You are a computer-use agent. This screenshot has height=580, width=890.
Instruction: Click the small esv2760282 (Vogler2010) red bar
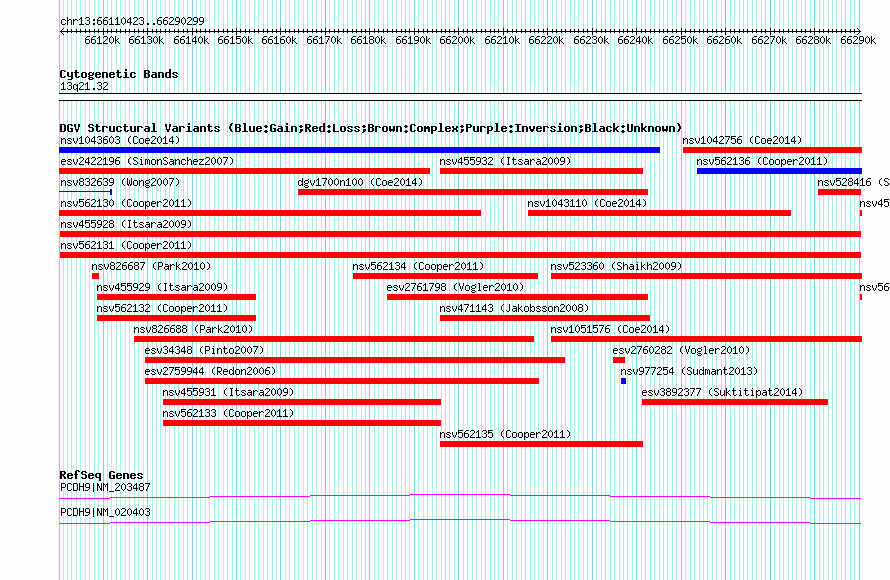619,360
